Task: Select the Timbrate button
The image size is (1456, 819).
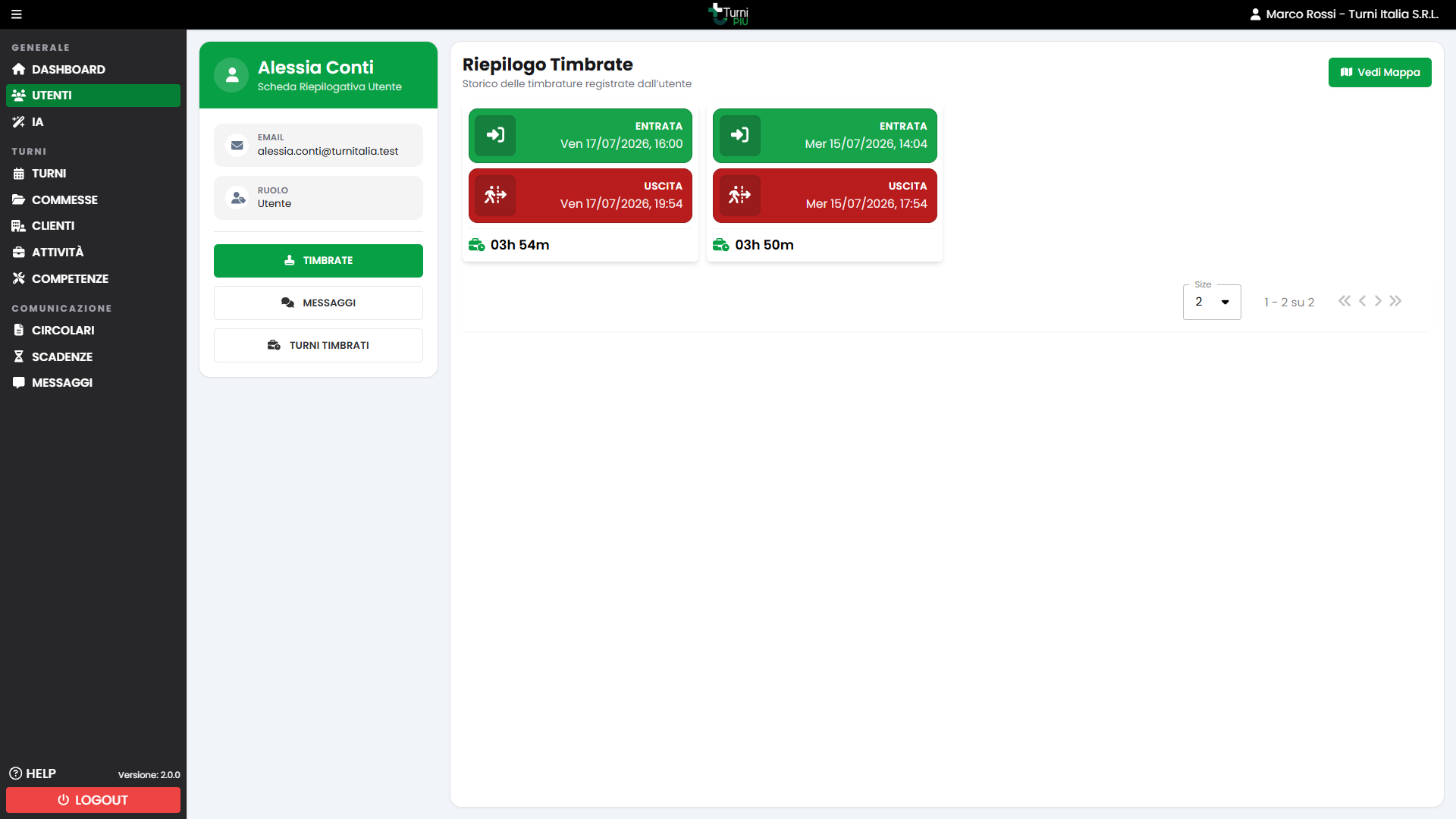Action: (318, 261)
